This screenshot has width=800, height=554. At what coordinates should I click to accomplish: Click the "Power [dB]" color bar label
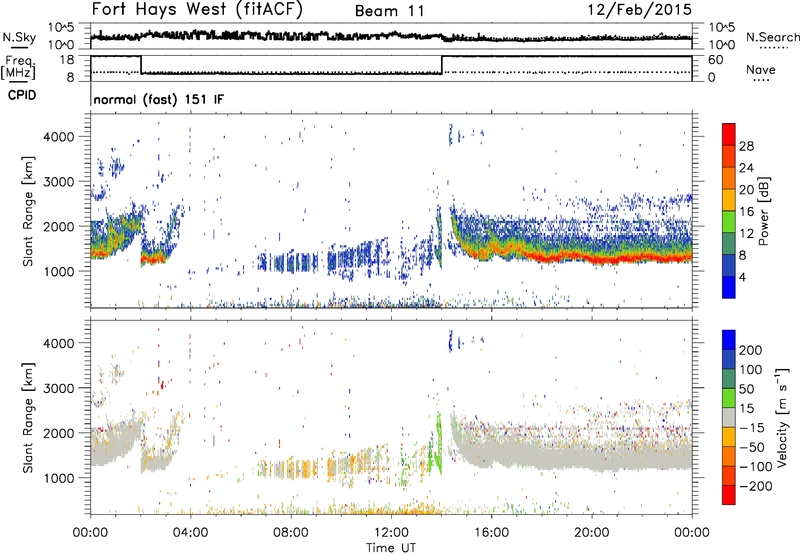pyautogui.click(x=764, y=211)
